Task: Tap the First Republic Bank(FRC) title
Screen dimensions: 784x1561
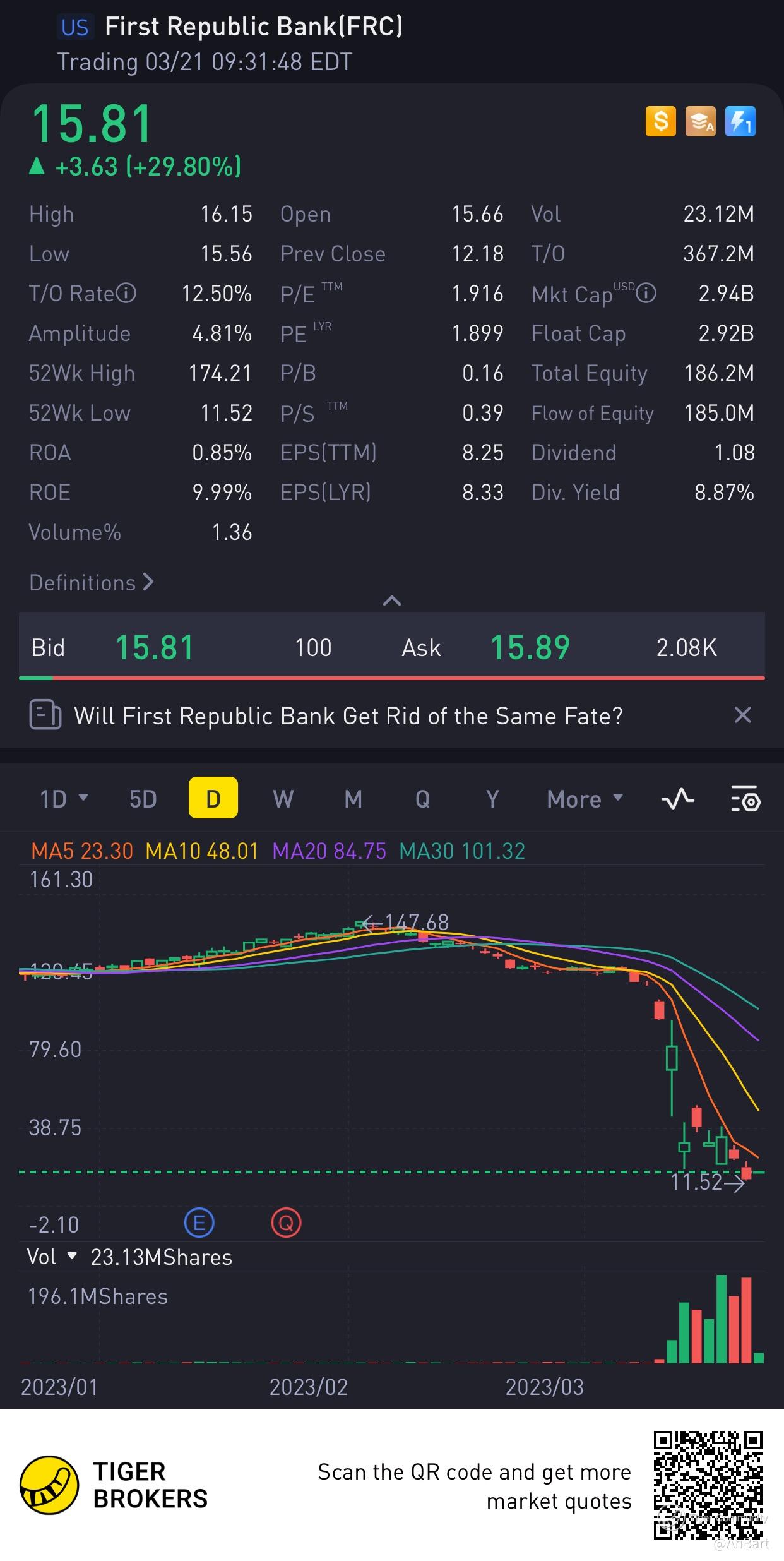Action: (254, 27)
